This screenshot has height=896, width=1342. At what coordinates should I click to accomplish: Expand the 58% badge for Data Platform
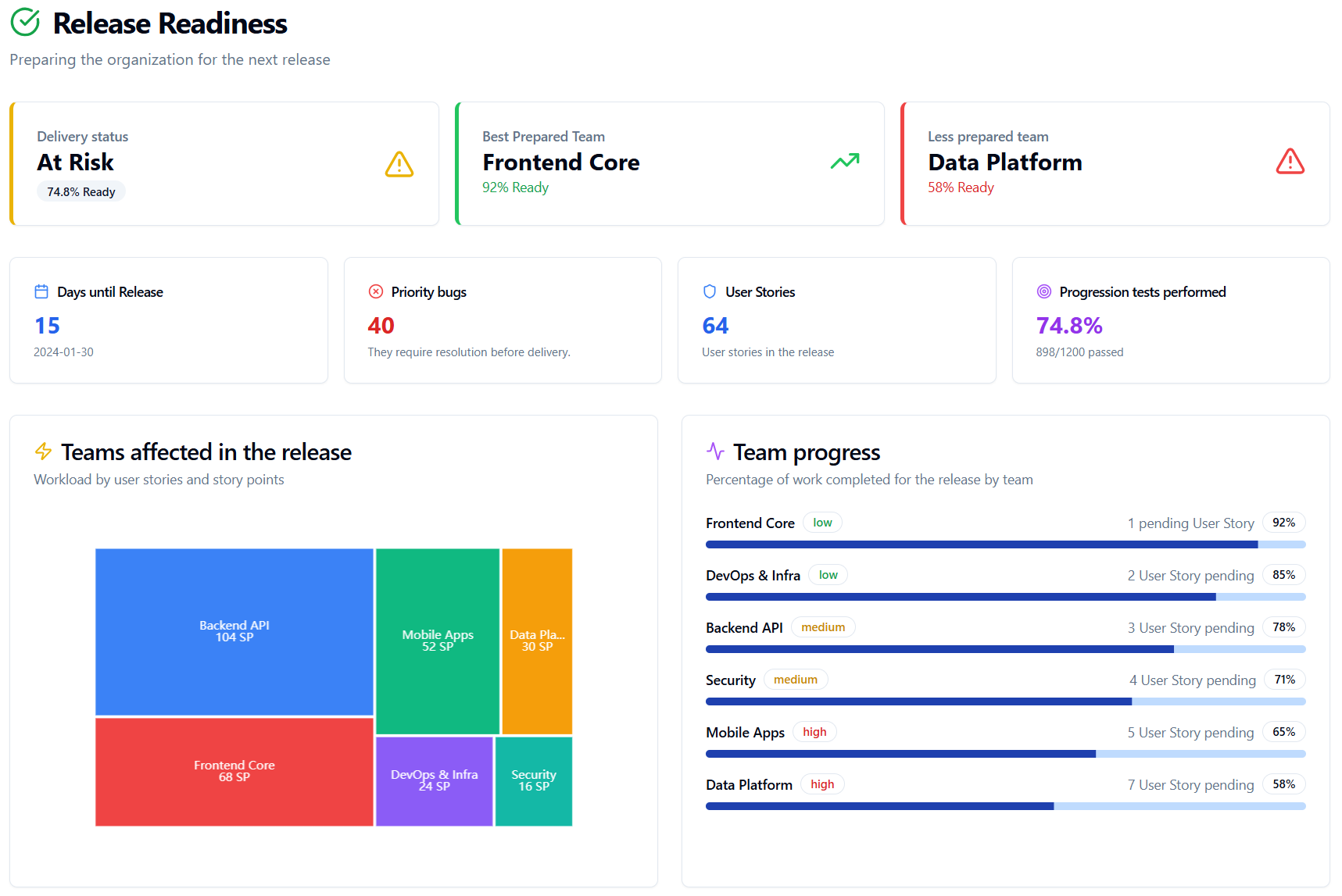[x=1284, y=784]
